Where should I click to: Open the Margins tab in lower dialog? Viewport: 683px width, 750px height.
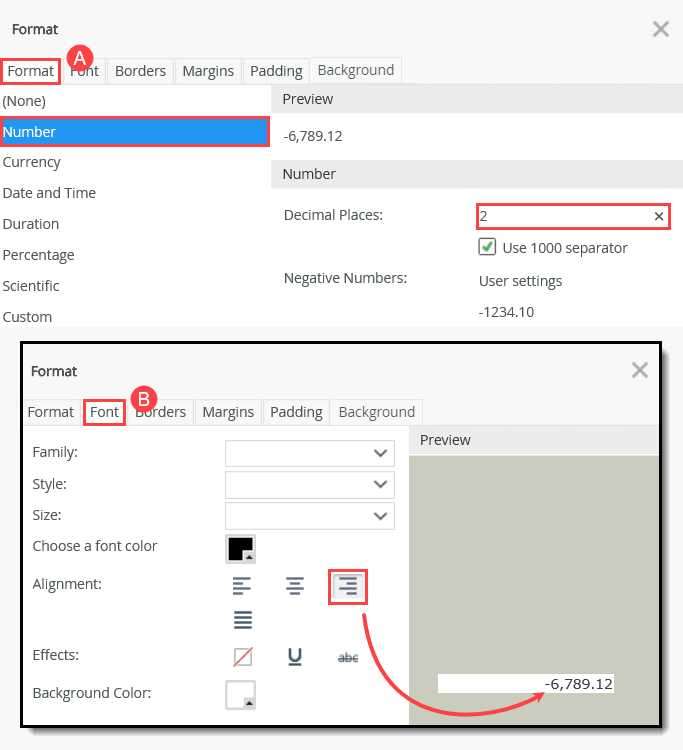pyautogui.click(x=228, y=412)
